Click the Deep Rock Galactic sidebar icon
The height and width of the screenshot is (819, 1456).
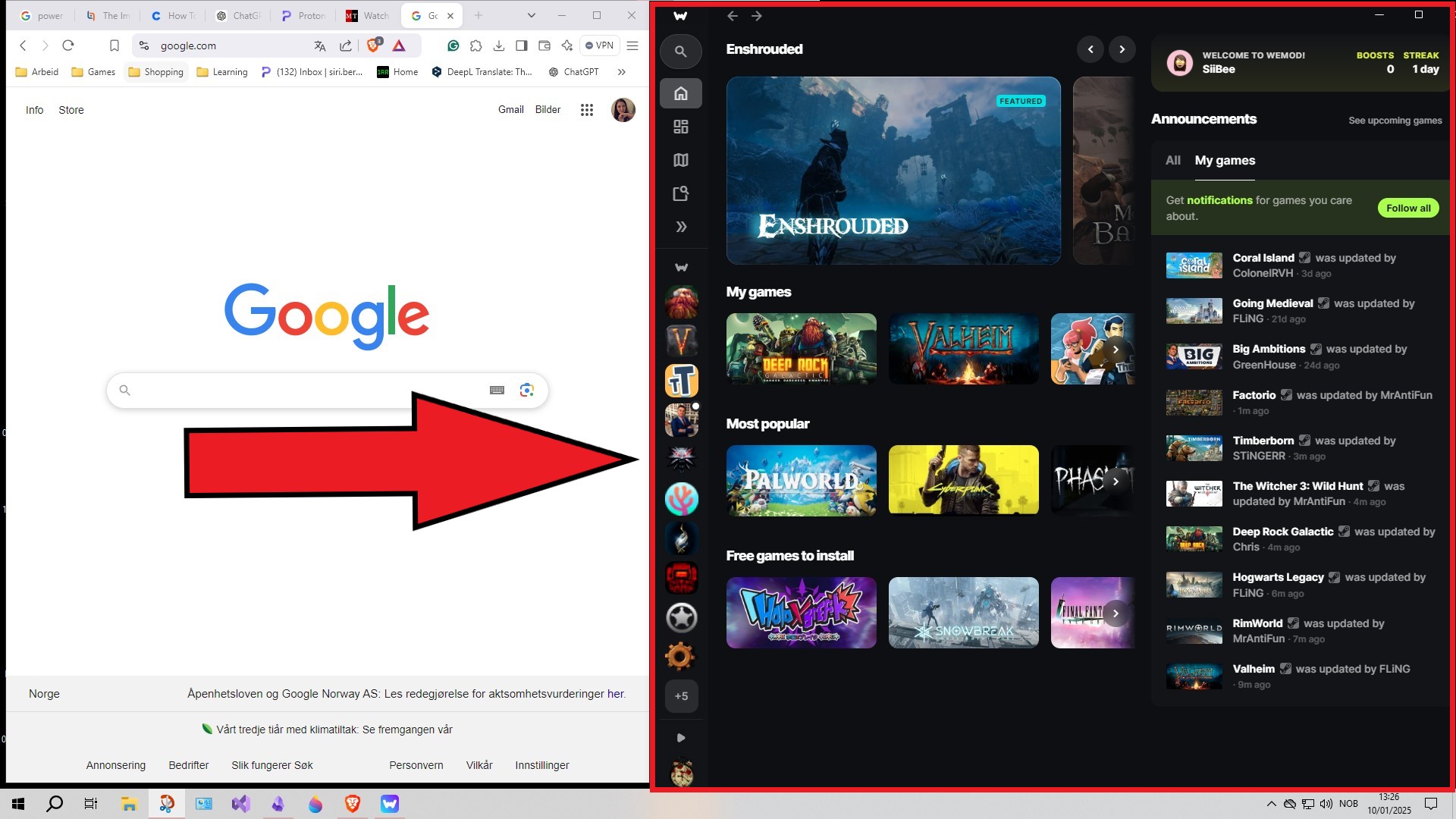[x=681, y=302]
